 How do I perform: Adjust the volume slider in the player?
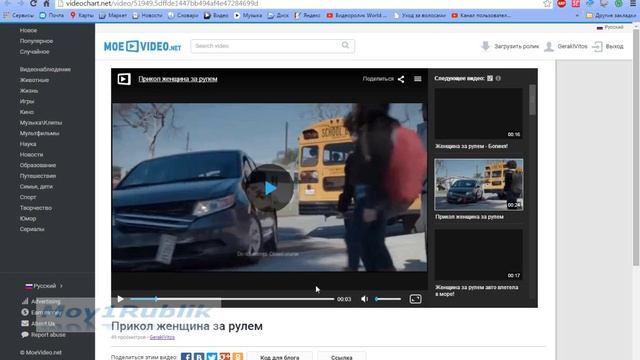388,299
